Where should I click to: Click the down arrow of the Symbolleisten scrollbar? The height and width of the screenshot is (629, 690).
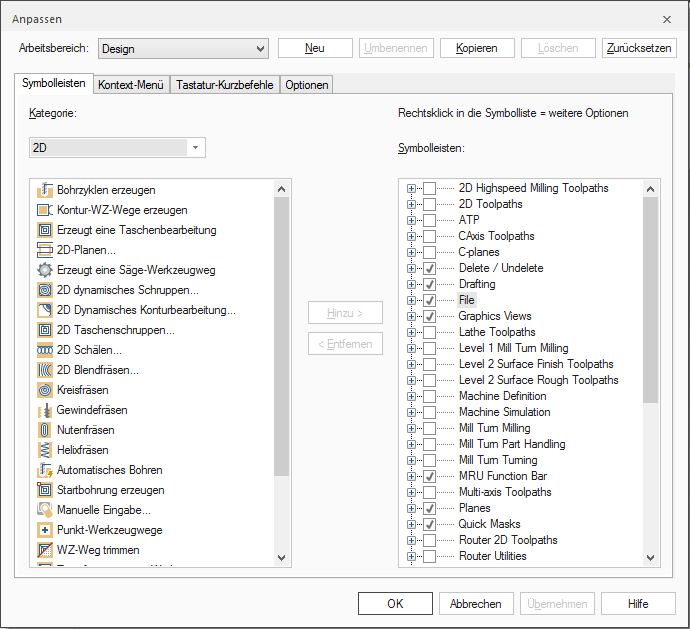click(x=651, y=558)
